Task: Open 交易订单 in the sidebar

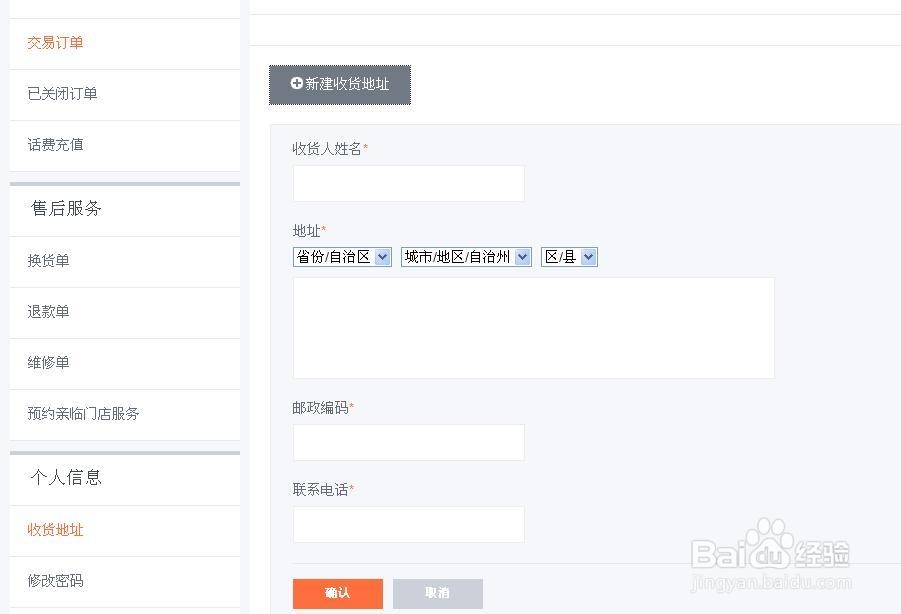Action: coord(56,43)
